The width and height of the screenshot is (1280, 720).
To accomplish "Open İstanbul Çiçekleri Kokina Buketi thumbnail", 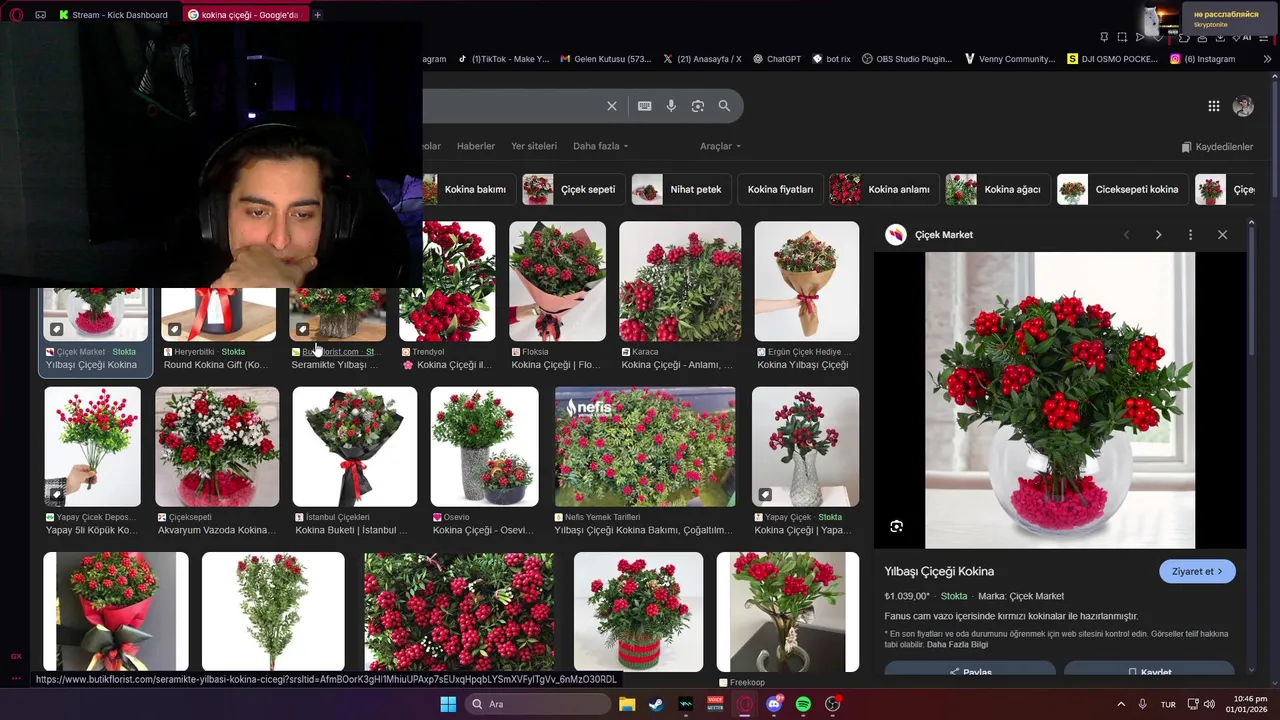I will 354,447.
